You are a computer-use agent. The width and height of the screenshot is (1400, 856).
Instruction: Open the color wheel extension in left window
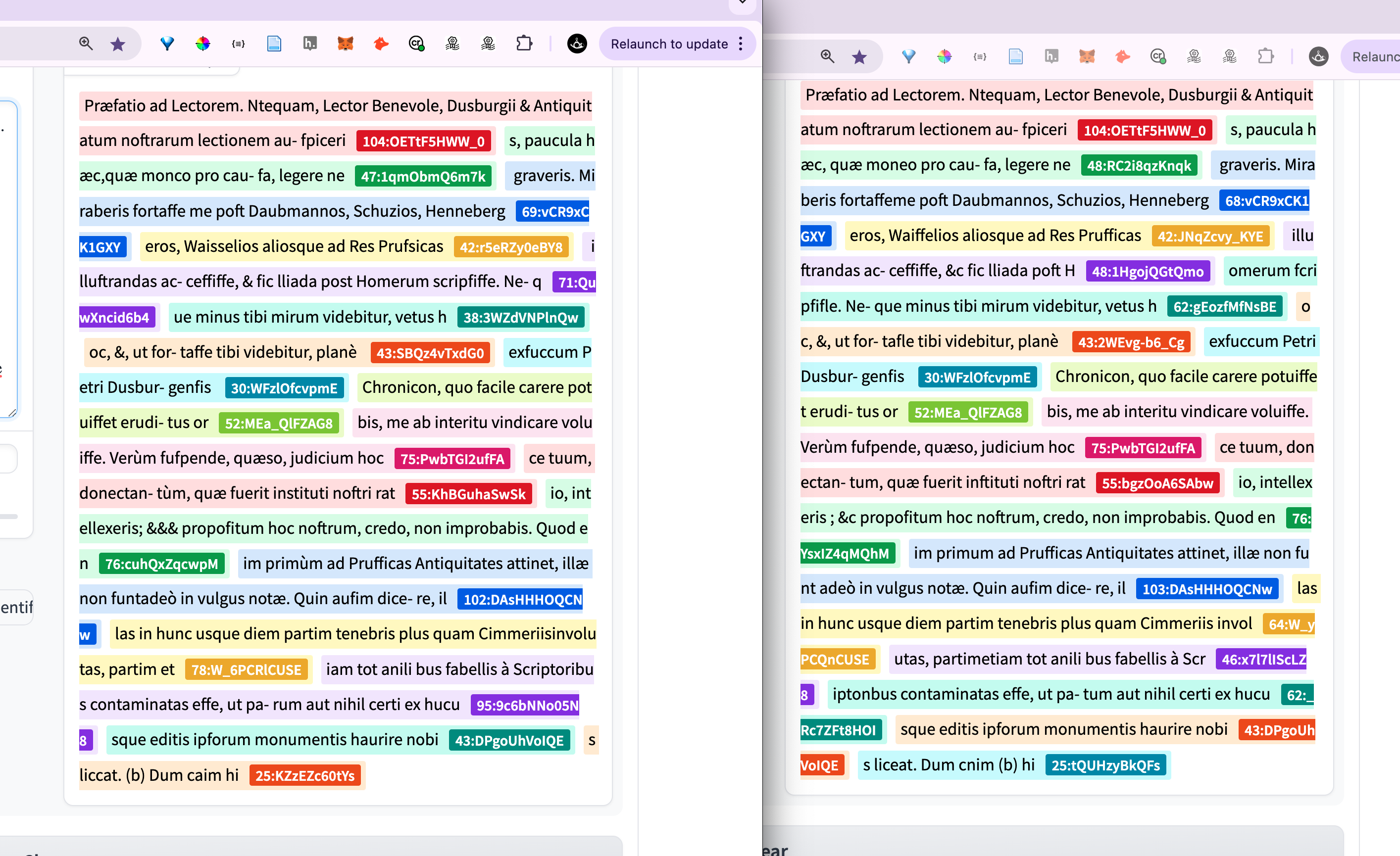[203, 44]
